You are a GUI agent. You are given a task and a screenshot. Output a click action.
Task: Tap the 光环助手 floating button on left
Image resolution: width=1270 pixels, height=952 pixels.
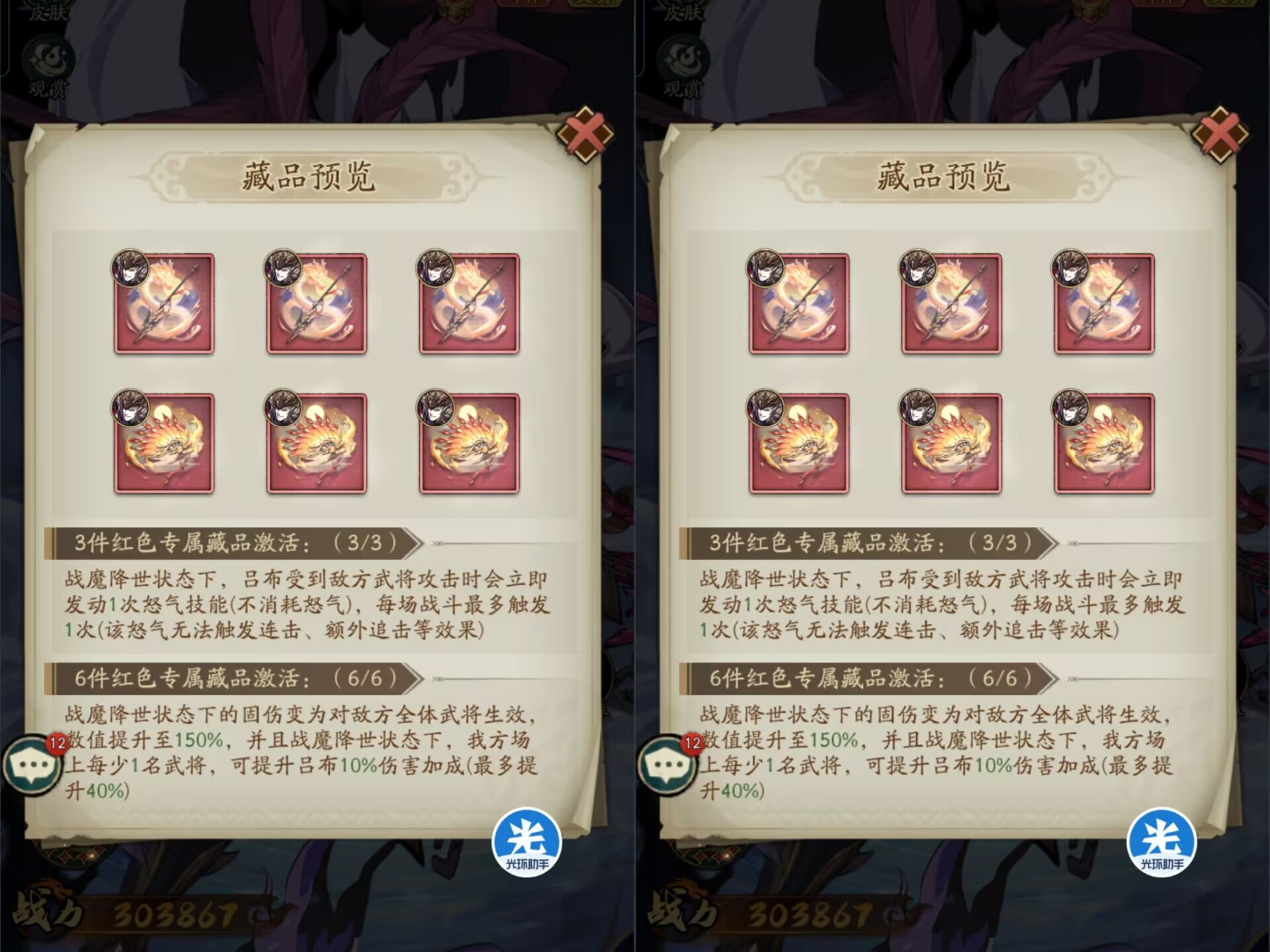click(527, 842)
